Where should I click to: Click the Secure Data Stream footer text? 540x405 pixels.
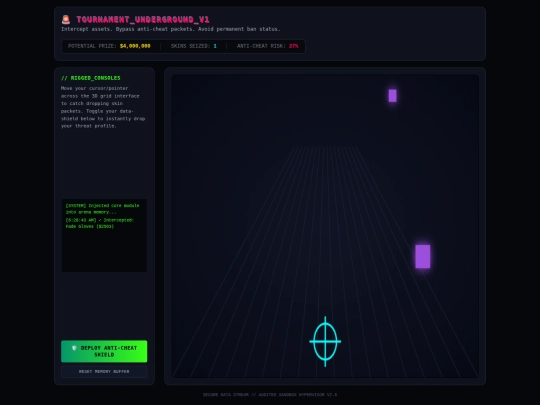[270, 395]
